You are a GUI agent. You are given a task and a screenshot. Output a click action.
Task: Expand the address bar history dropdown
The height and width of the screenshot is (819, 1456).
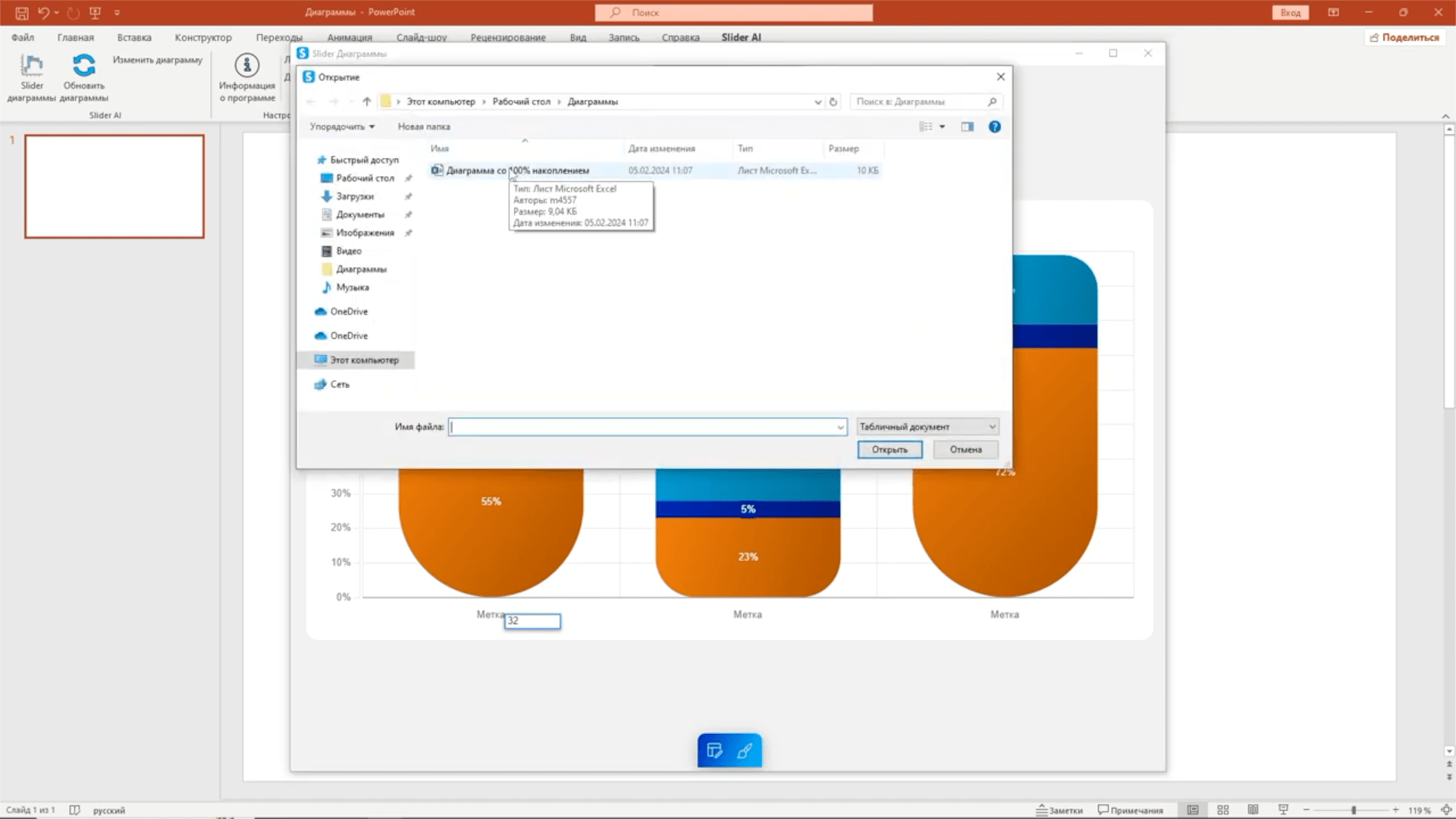pyautogui.click(x=817, y=102)
